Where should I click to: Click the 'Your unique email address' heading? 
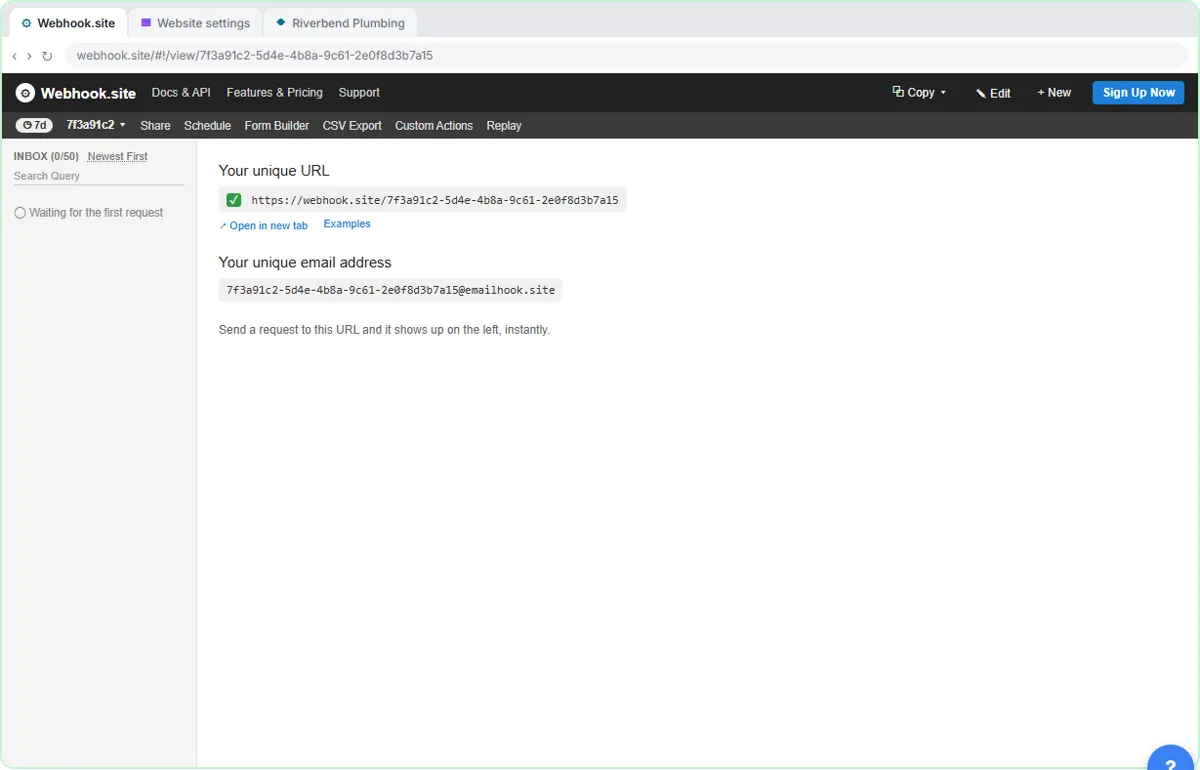point(305,263)
